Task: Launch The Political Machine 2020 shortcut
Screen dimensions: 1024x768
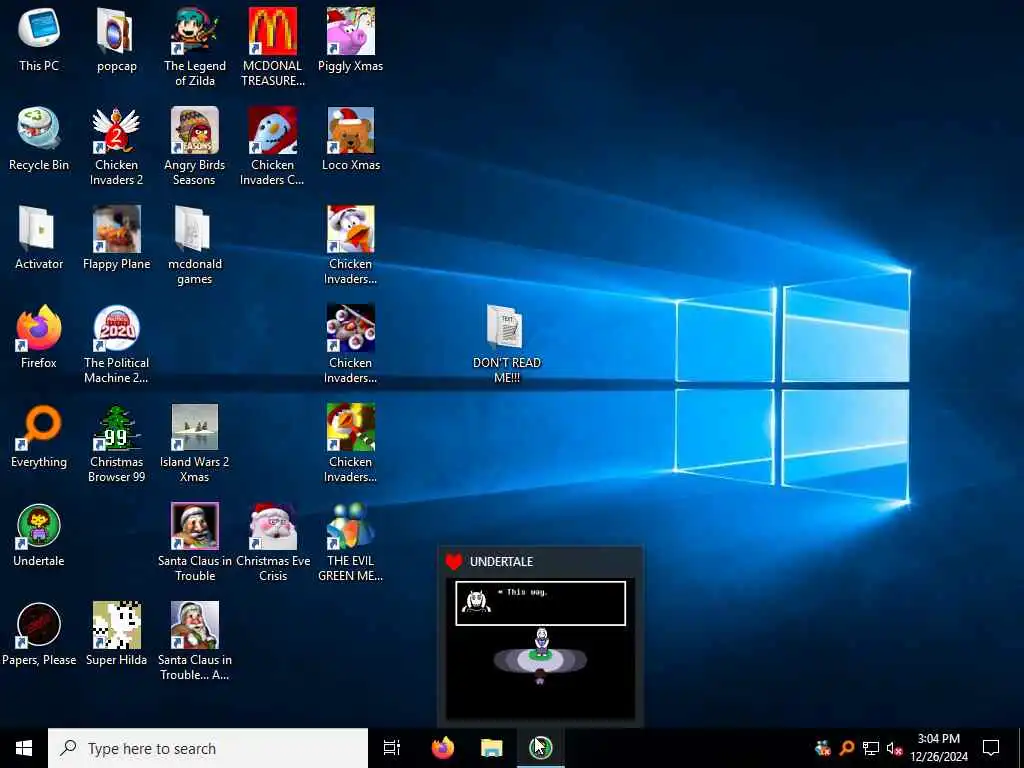Action: pos(116,345)
